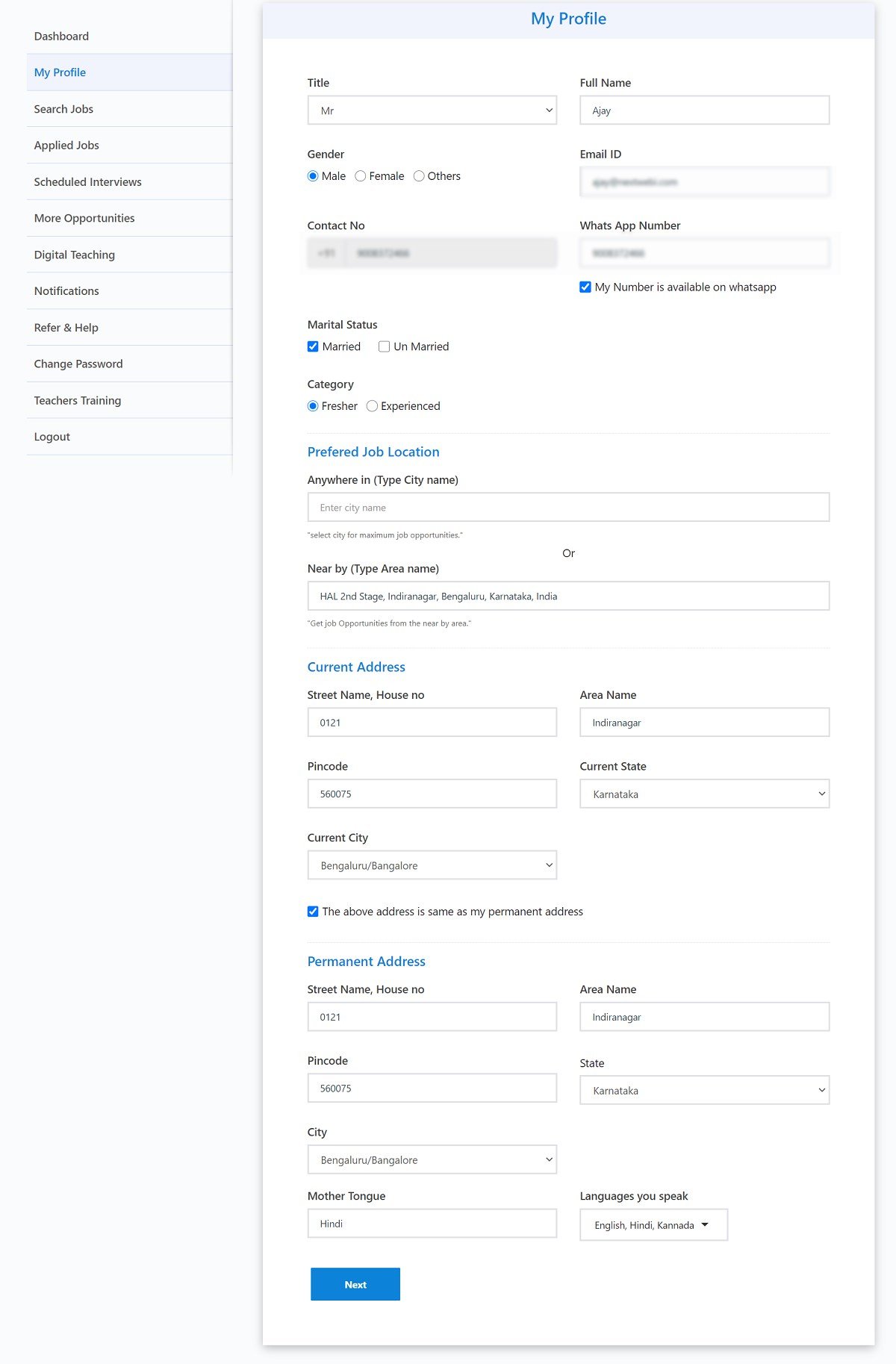Expand Languages you speak dropdown
This screenshot has width=896, height=1364.
point(654,1225)
